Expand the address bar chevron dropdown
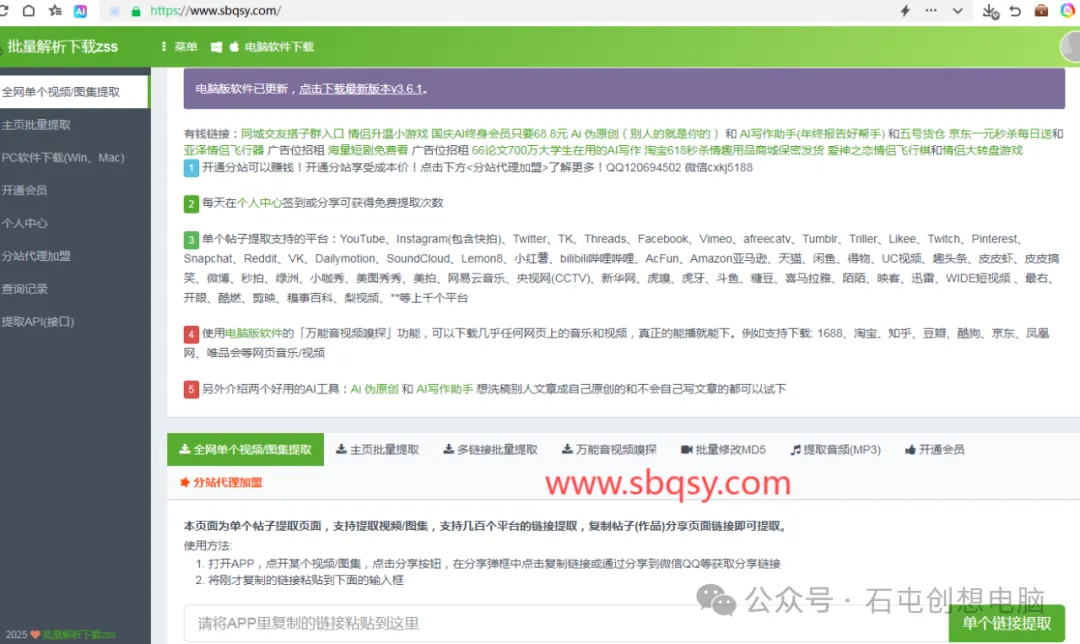 point(957,11)
